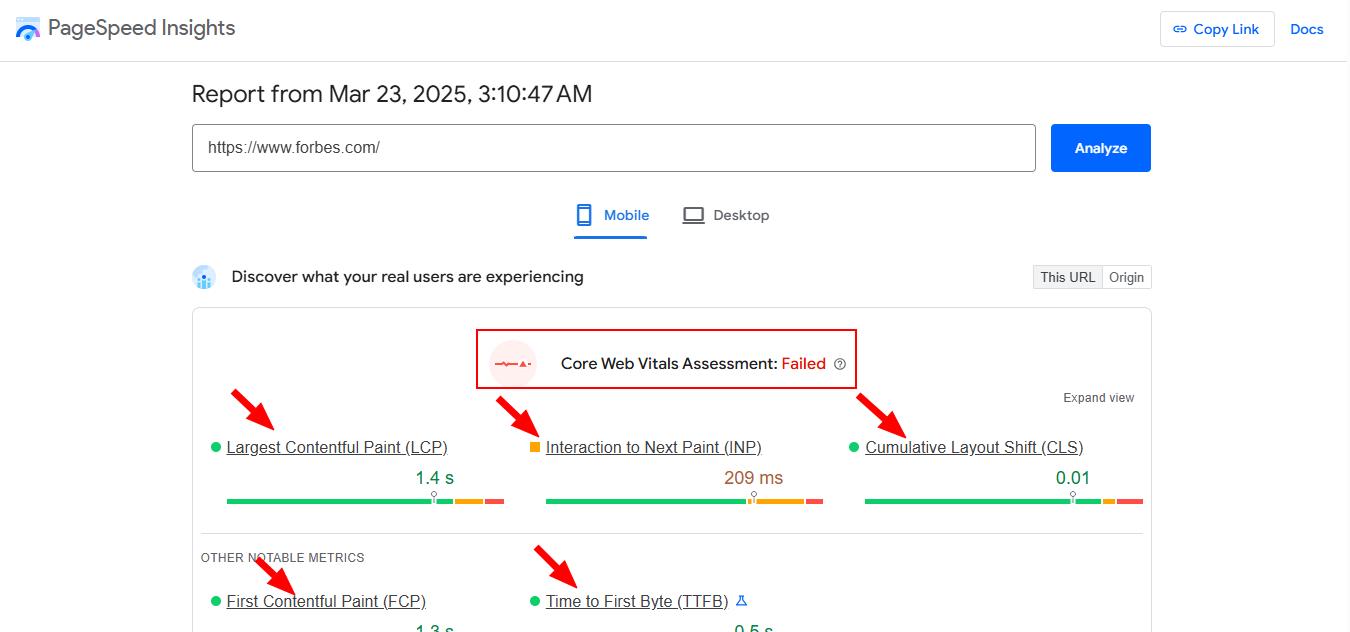
Task: Switch to the Origin toggle option
Action: (1126, 277)
